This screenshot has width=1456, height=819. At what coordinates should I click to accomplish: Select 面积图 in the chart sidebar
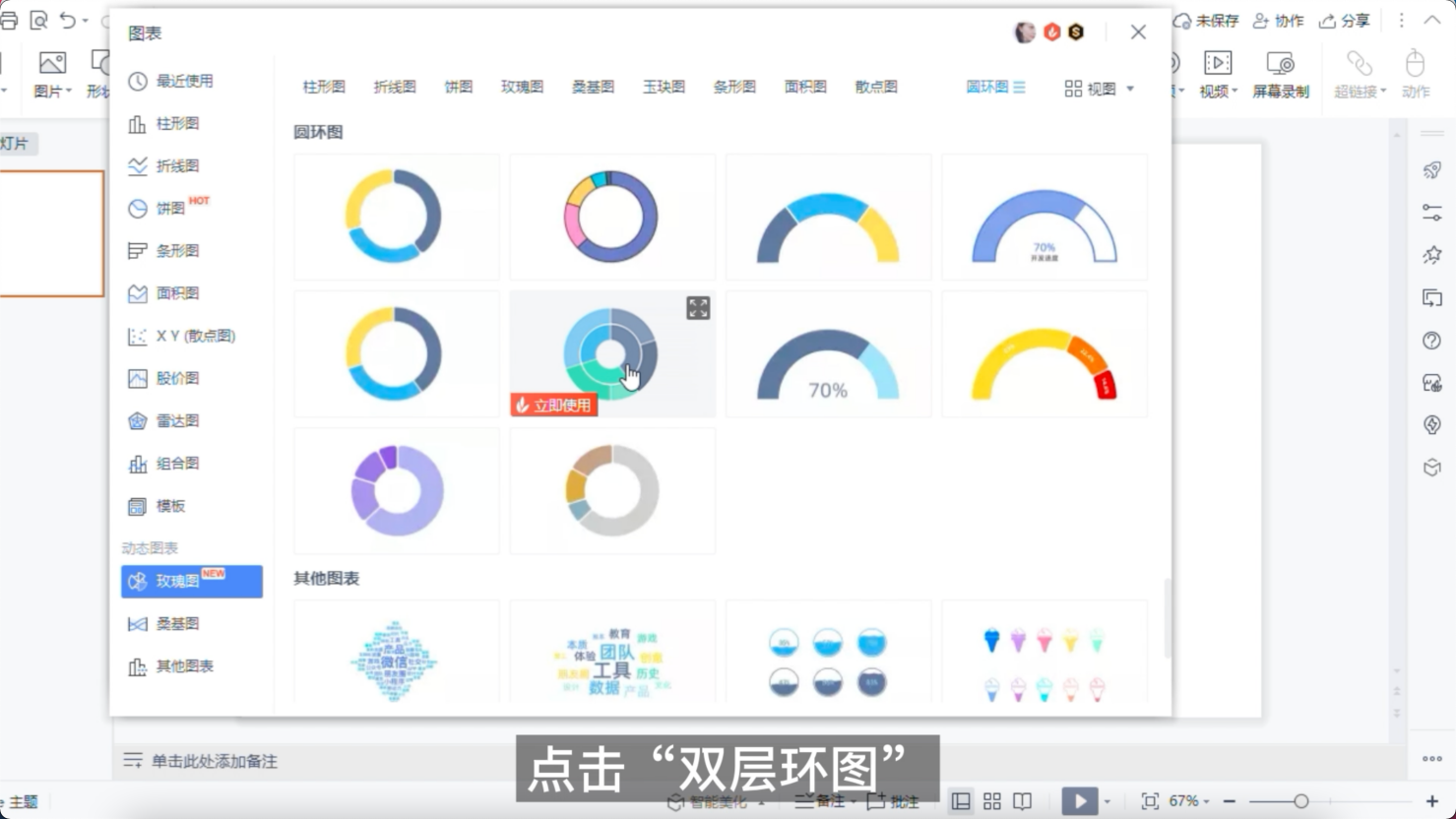click(163, 292)
